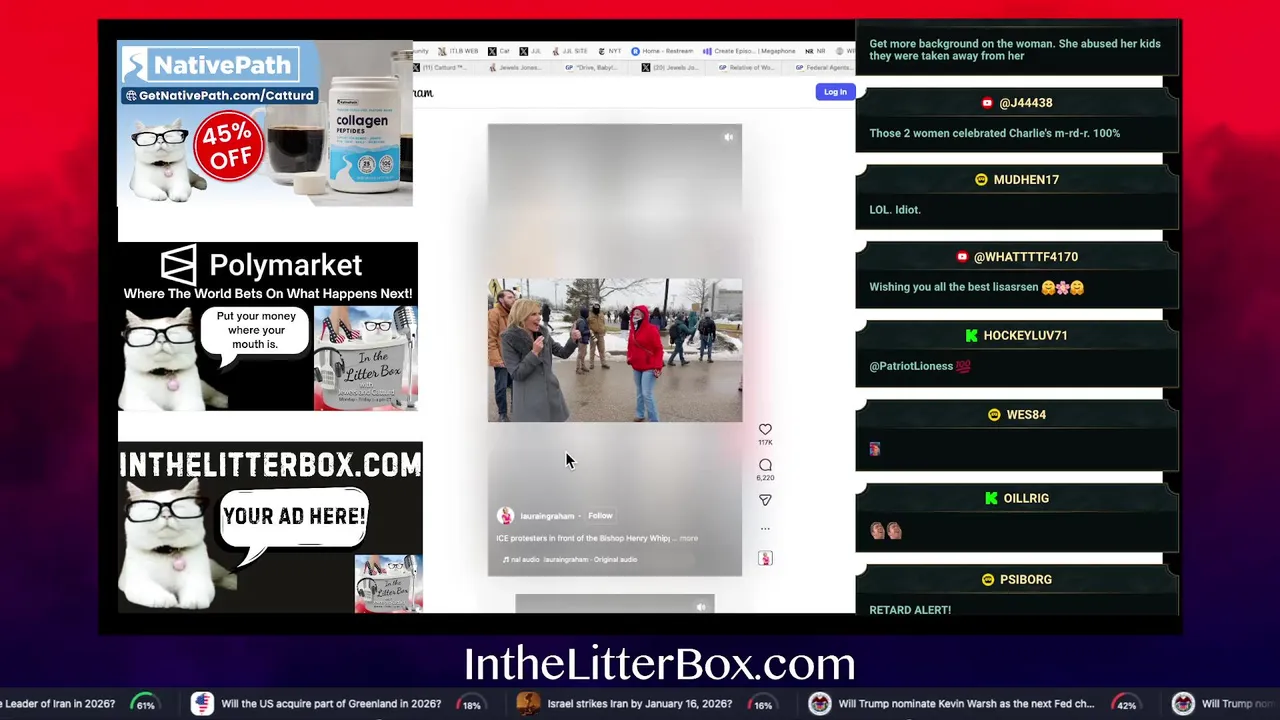Switch to the '(20) Jewels Jo...' browser tab
This screenshot has height=720, width=1280.
pos(670,67)
